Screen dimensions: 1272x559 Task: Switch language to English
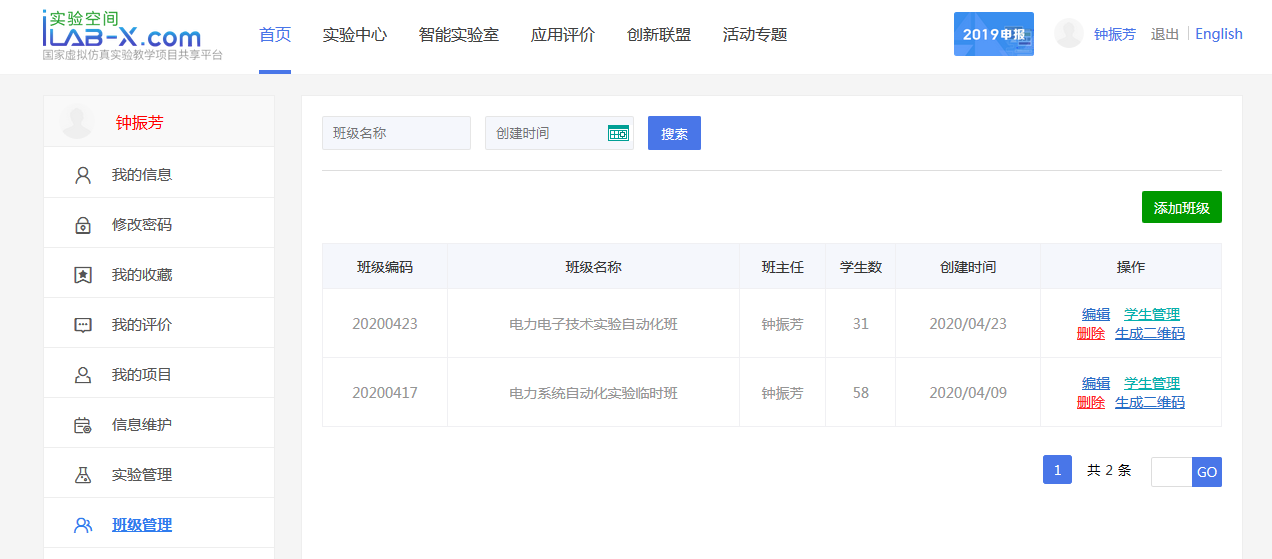coord(1218,34)
